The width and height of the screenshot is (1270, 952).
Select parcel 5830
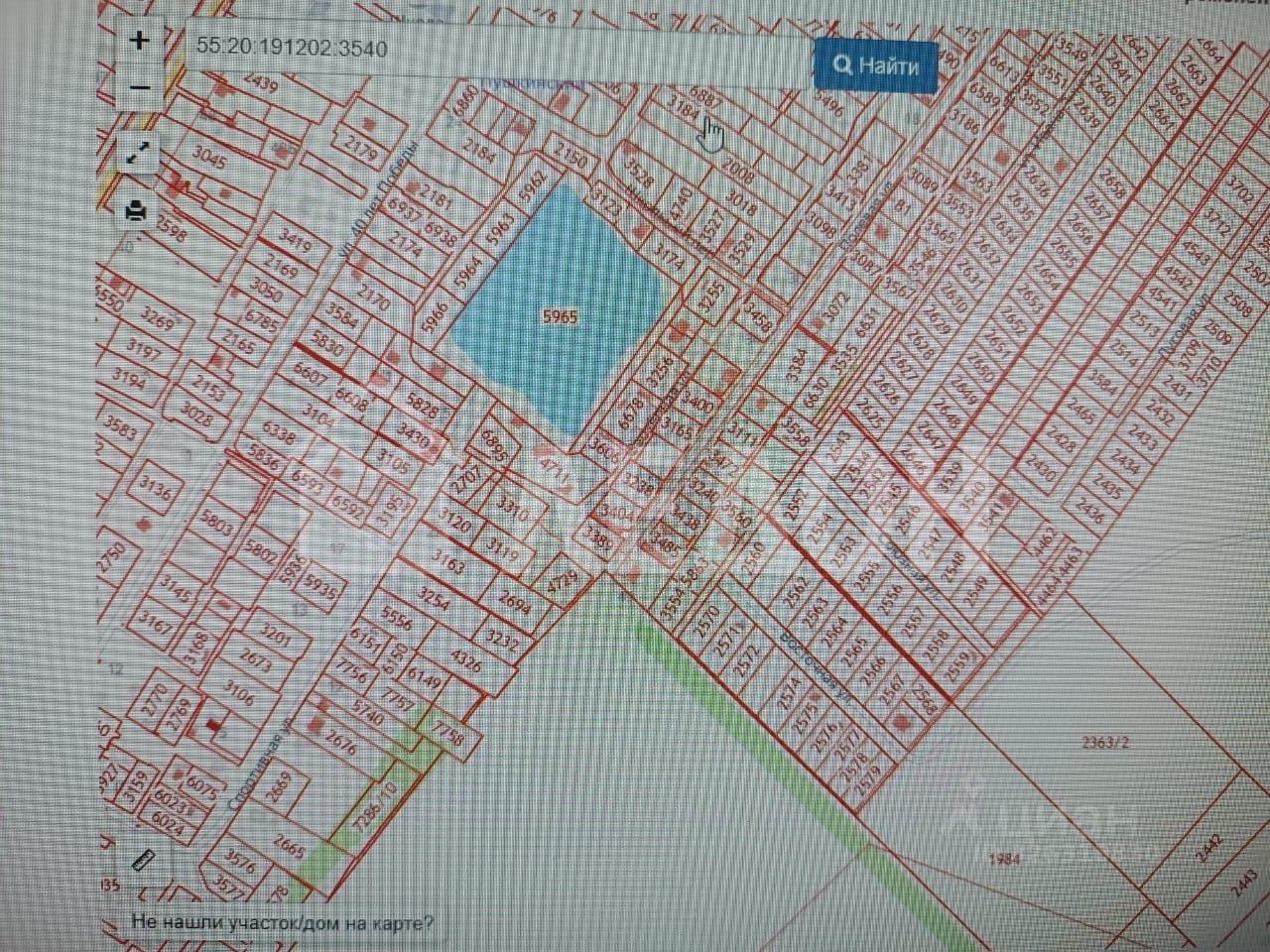click(325, 344)
